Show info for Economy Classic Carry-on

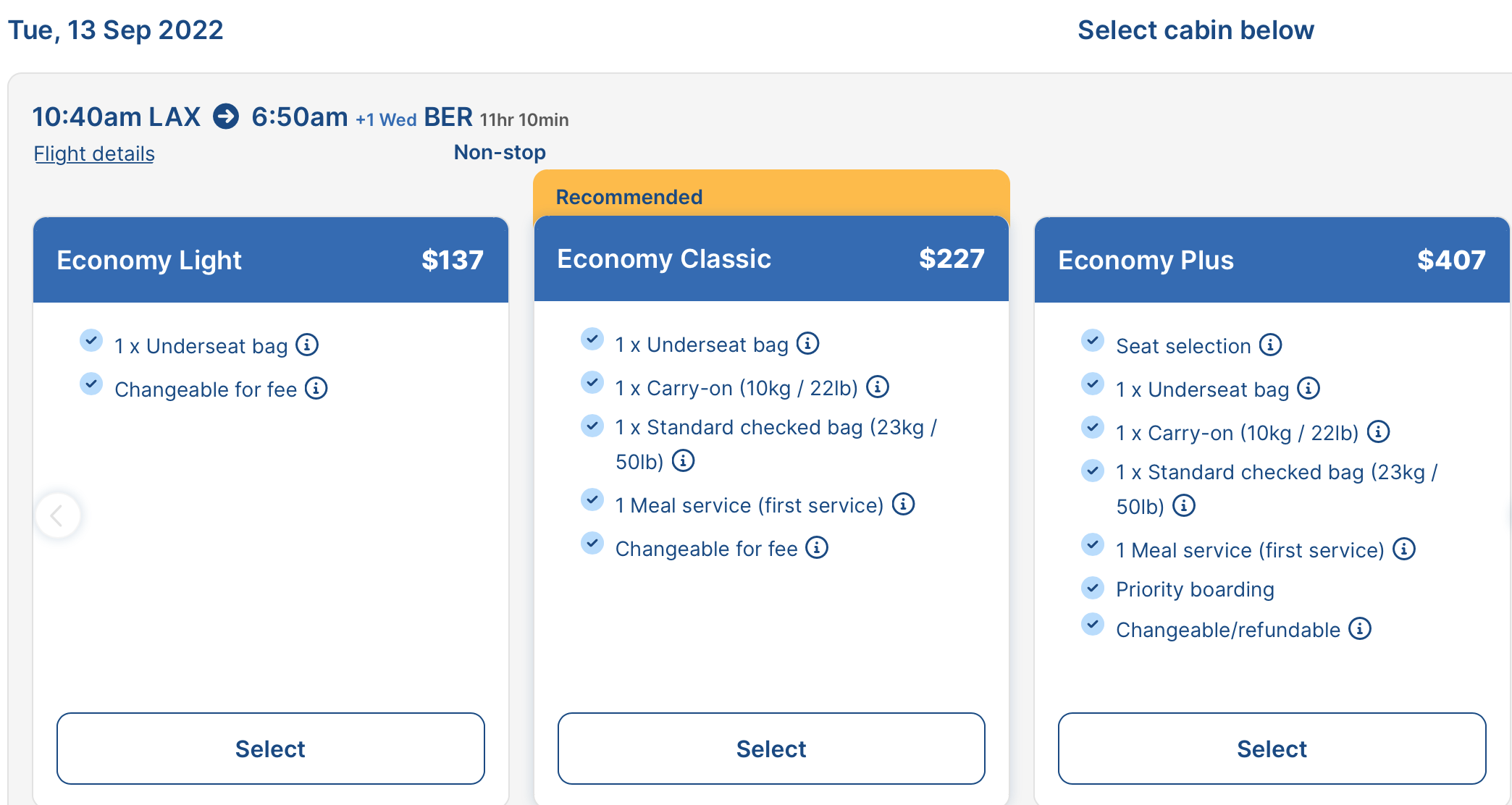(x=878, y=387)
